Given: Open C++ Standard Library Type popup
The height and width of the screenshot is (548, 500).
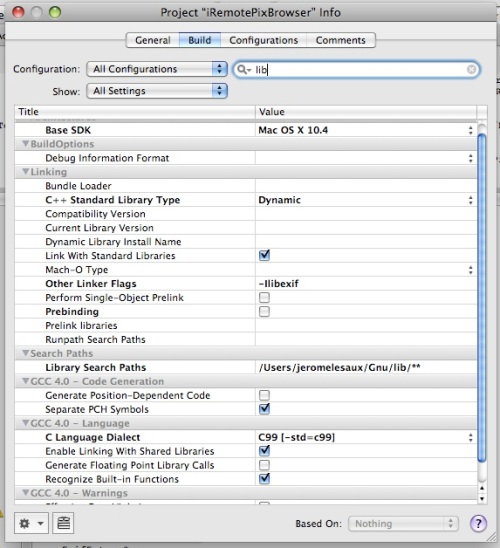Looking at the screenshot, I should point(471,200).
